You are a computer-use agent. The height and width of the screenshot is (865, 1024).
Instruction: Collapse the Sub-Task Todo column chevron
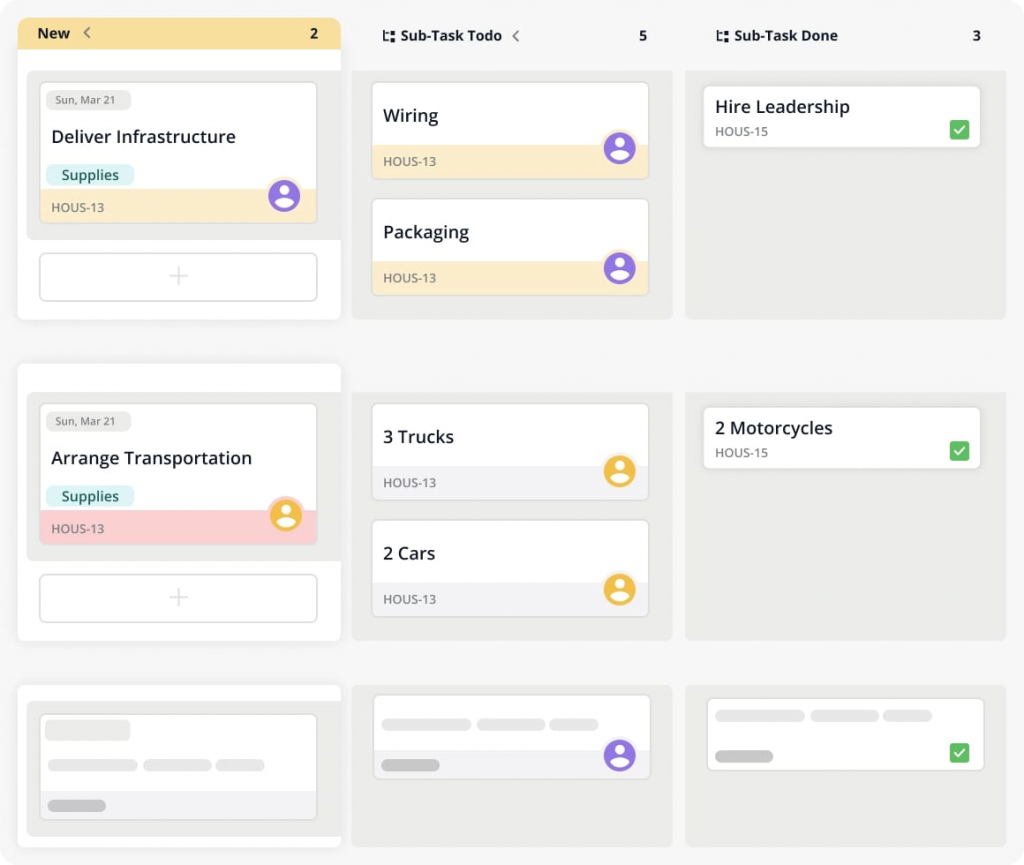pos(516,36)
